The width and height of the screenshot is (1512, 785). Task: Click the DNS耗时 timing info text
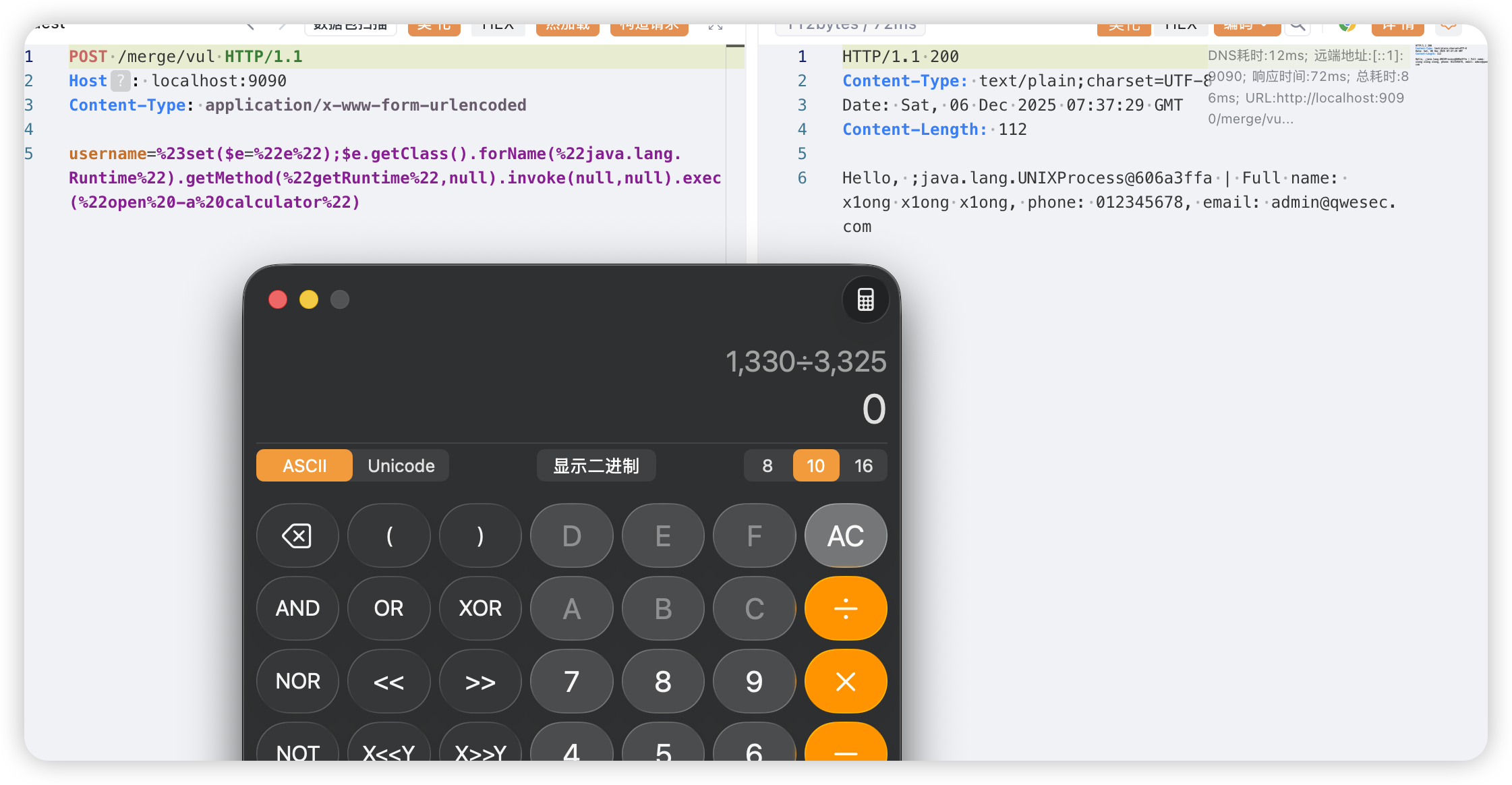click(1308, 87)
